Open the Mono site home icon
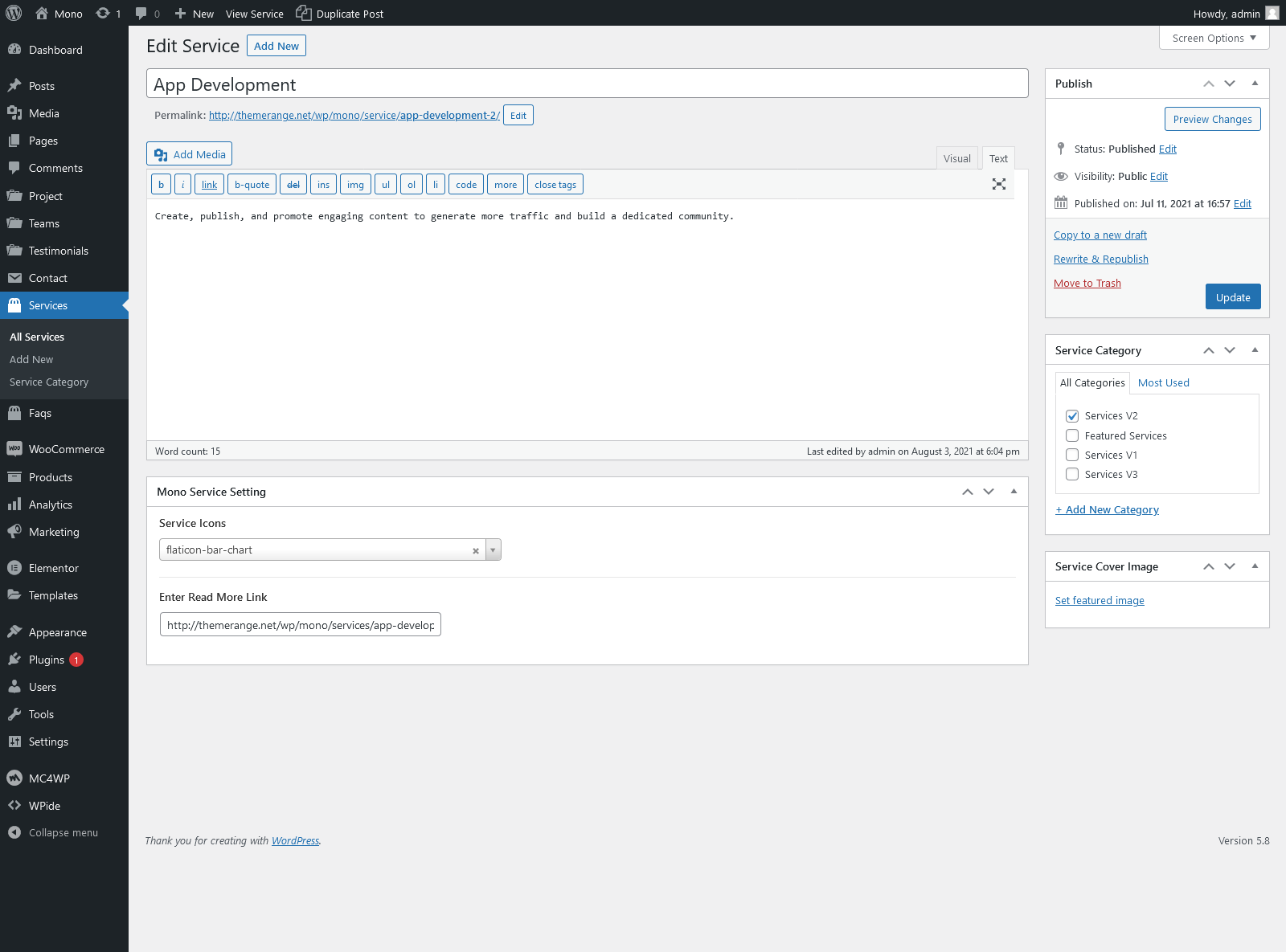Screen dimensions: 1286x952 click(x=42, y=13)
